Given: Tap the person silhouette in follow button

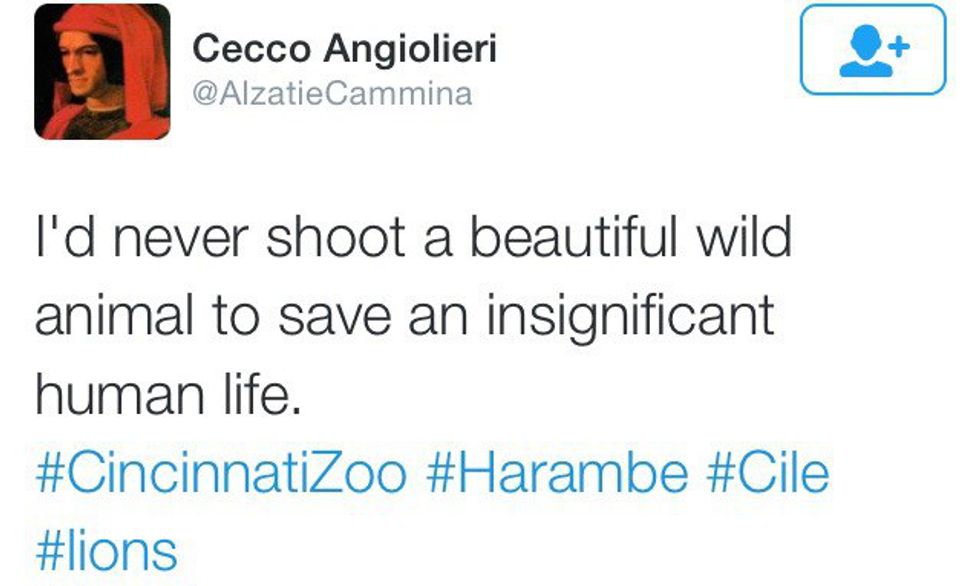Looking at the screenshot, I should 860,54.
